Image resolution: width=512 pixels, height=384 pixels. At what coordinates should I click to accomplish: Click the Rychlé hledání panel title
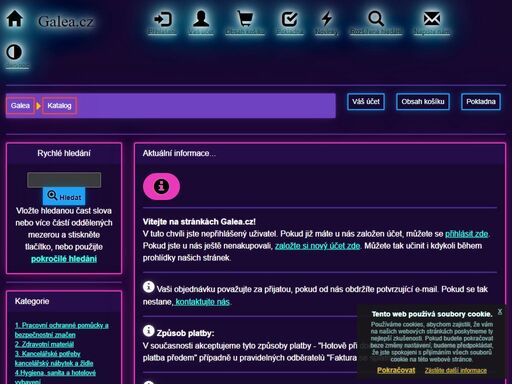pyautogui.click(x=64, y=153)
